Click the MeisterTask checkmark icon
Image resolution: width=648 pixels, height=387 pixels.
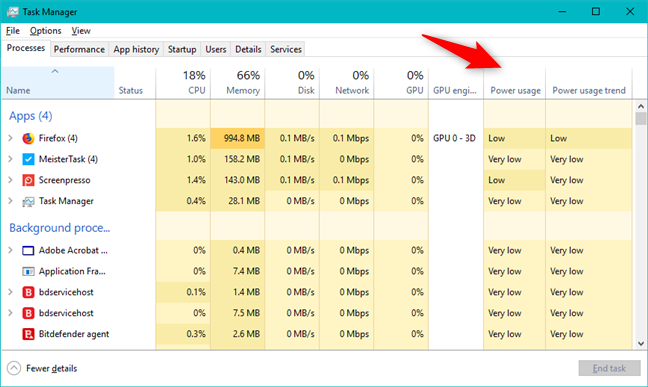point(28,159)
